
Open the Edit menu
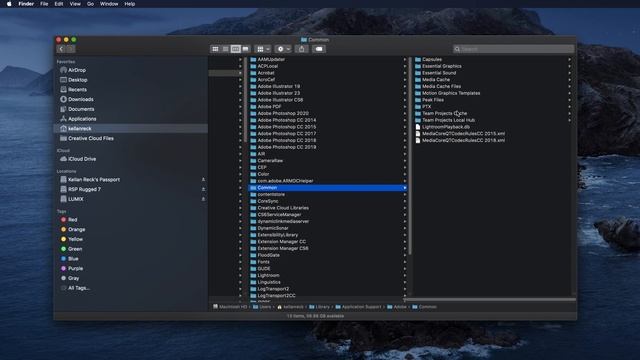click(59, 4)
